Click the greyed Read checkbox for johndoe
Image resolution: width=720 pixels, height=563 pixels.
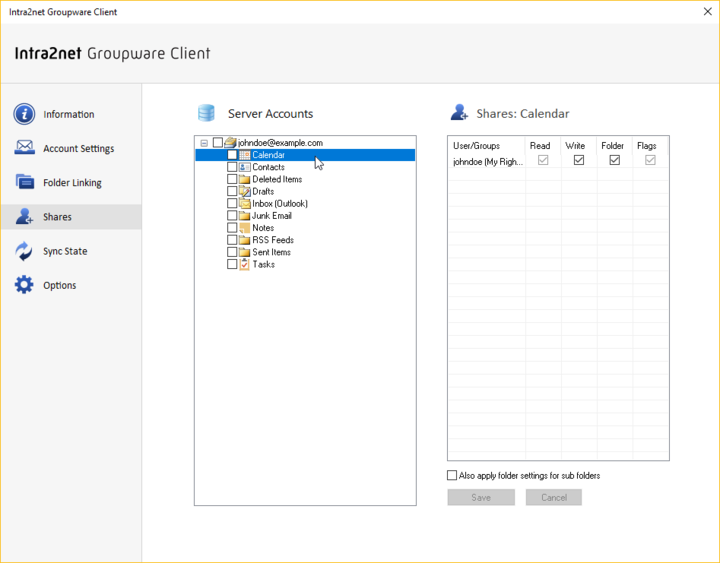pos(543,160)
